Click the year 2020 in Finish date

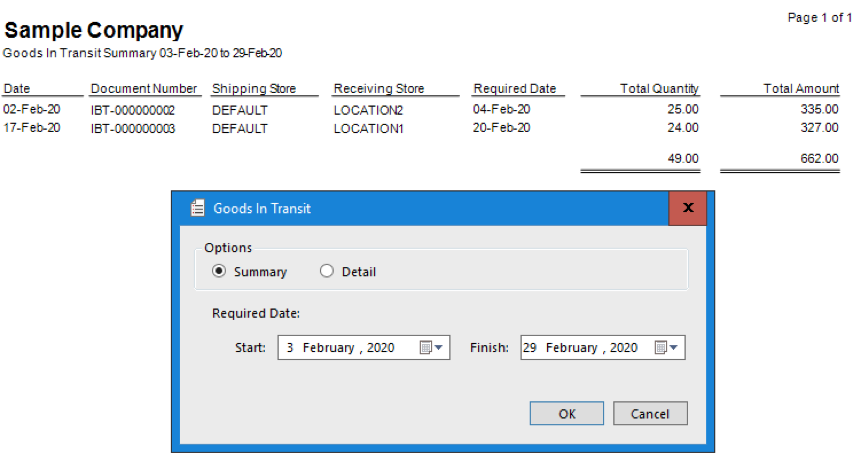pos(623,348)
